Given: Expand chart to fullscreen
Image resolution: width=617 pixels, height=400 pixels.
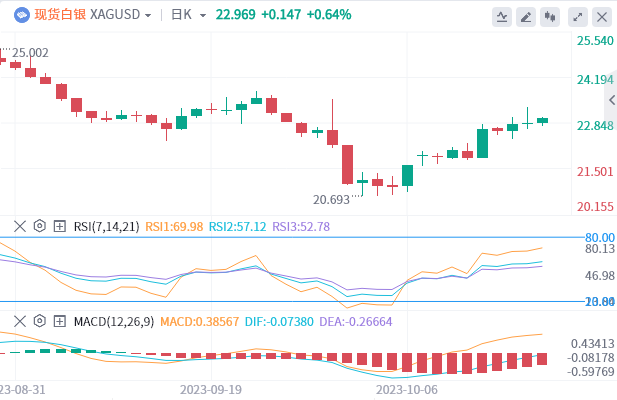Looking at the screenshot, I should (577, 16).
